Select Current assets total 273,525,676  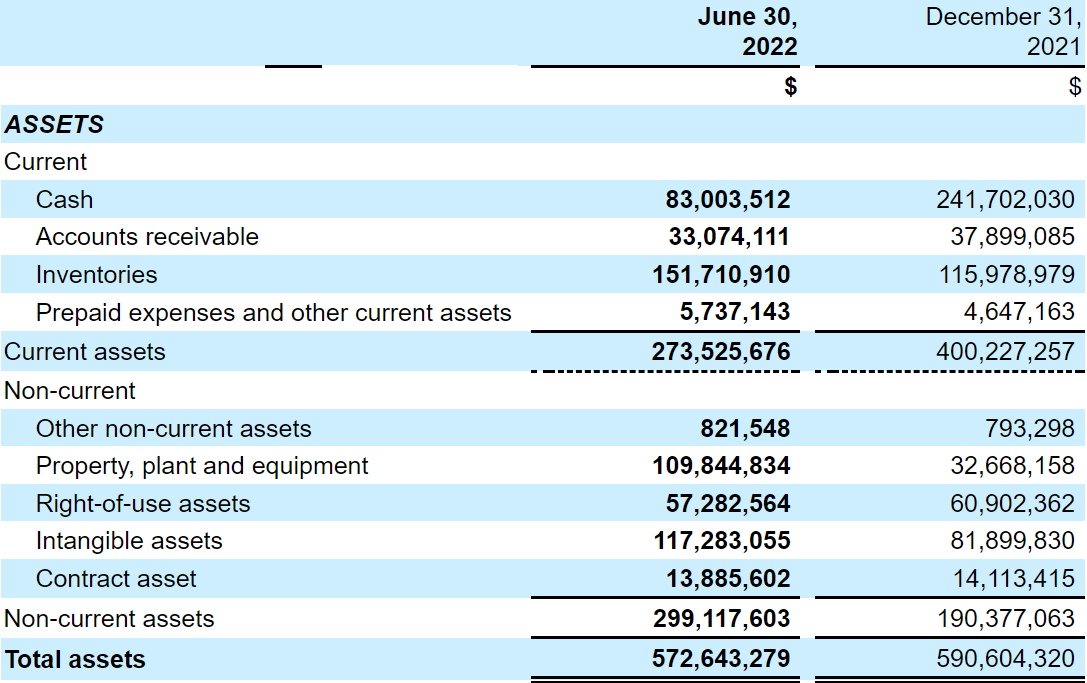coord(721,352)
